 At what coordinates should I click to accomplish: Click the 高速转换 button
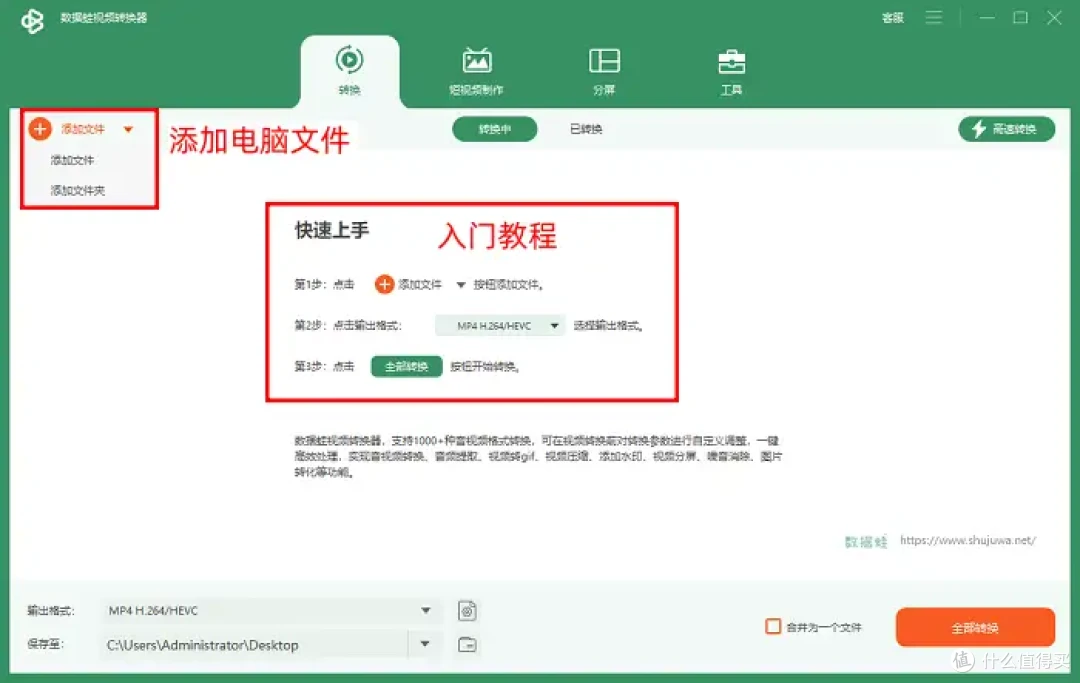pos(1006,129)
